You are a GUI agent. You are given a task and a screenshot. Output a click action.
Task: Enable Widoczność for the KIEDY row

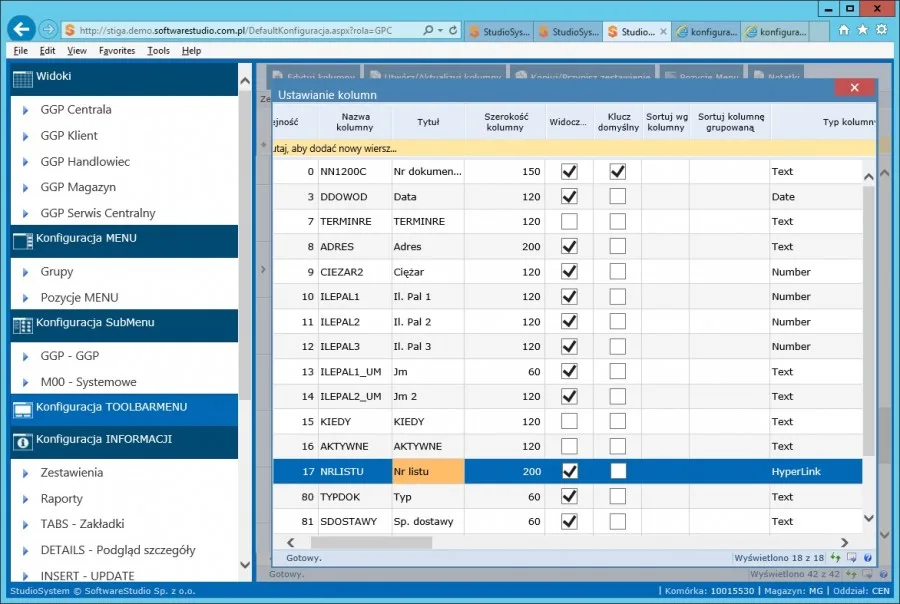tap(569, 421)
